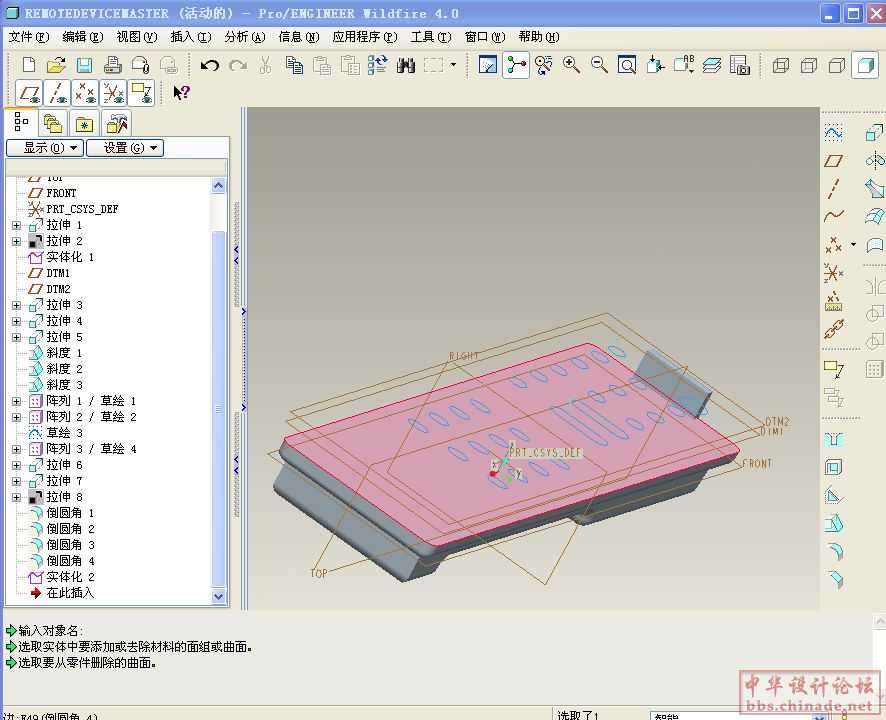
Task: Create a datum coordinate system tool
Action: (833, 274)
